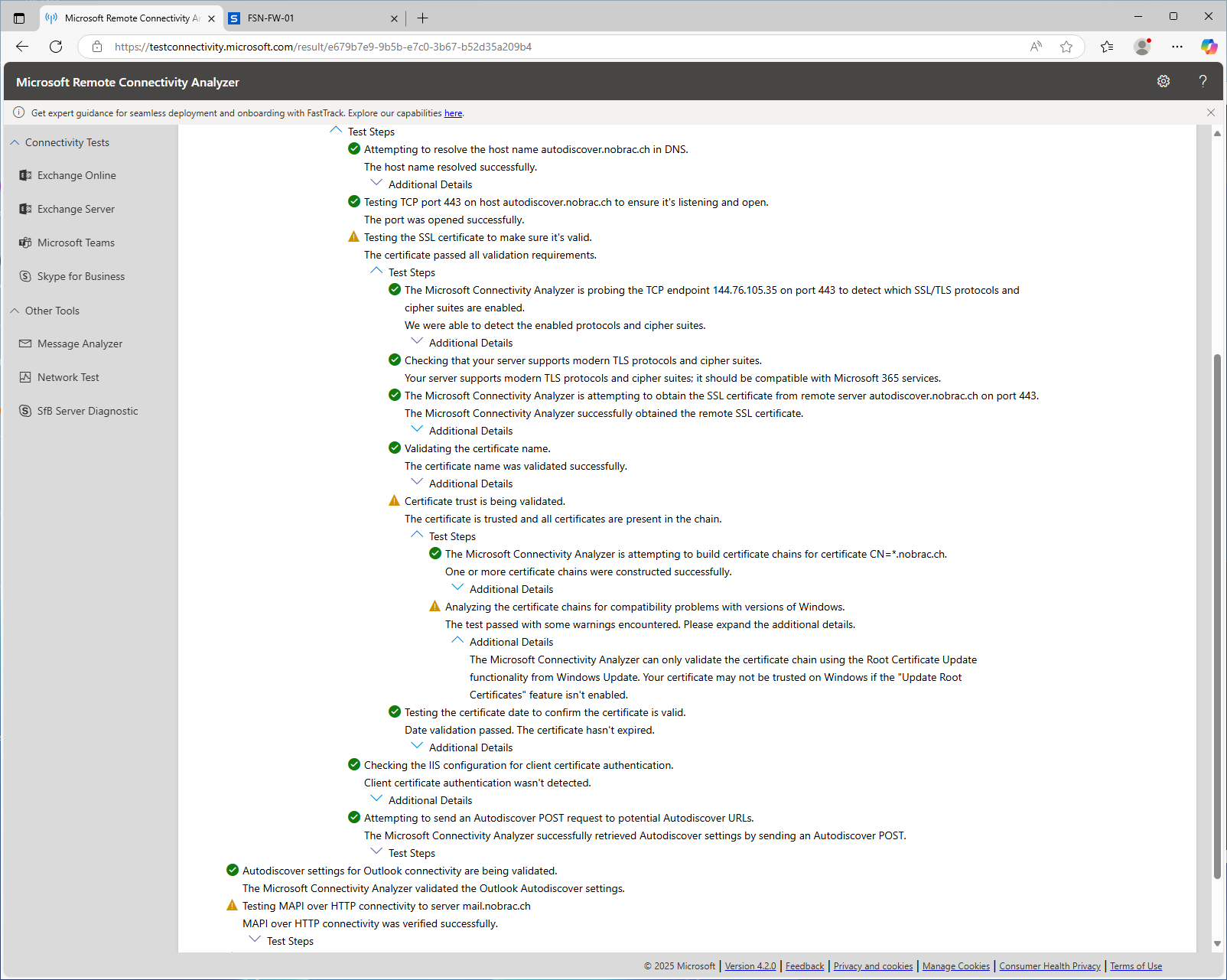This screenshot has height=980, width=1227.
Task: Dismiss the FastTrack guidance banner
Action: coord(1211,112)
